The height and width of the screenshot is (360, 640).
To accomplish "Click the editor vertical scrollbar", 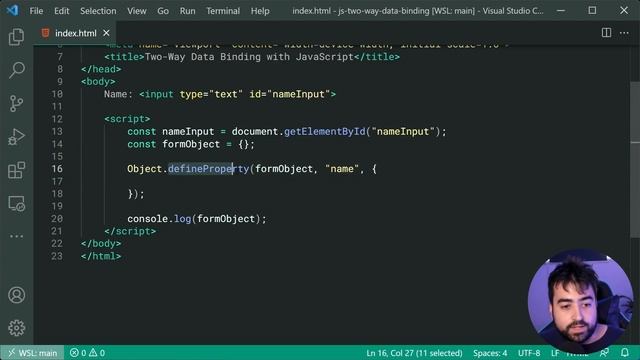I will [x=635, y=159].
